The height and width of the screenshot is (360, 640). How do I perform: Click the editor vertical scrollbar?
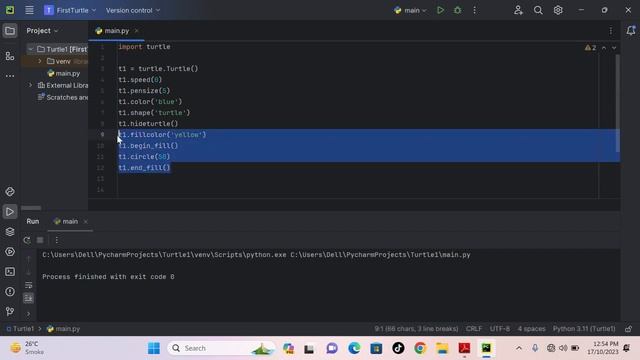[x=618, y=103]
